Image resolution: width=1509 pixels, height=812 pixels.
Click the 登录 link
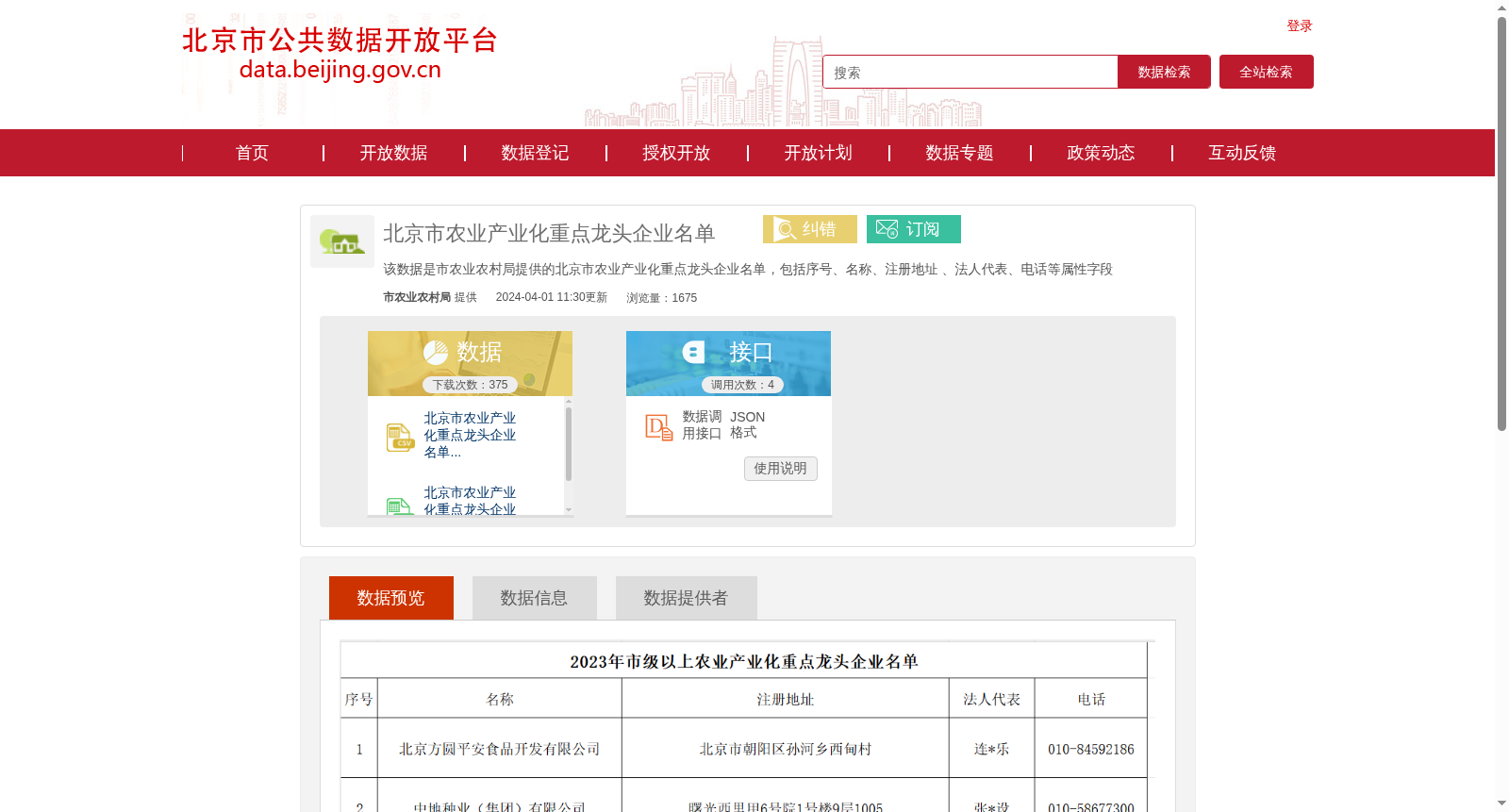tap(1300, 25)
